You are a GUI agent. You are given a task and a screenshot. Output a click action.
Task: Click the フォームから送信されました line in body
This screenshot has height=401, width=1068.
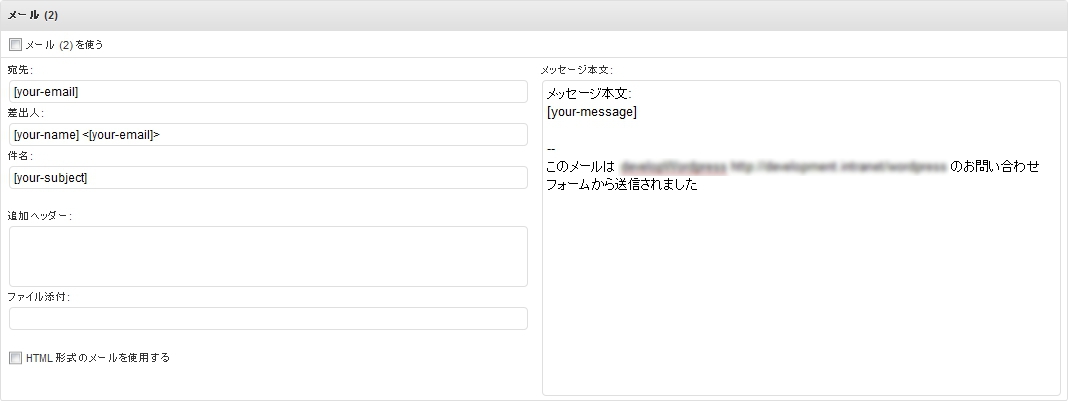[621, 185]
